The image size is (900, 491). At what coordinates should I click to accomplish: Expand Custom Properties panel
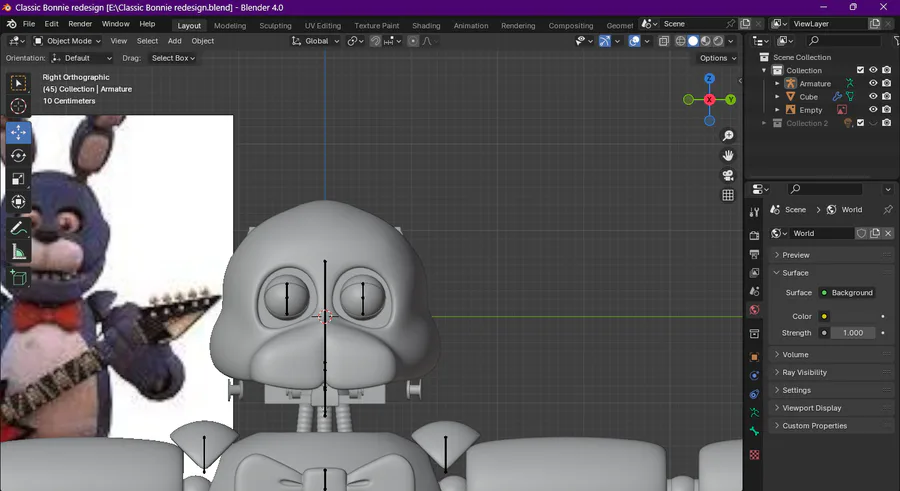(x=832, y=426)
